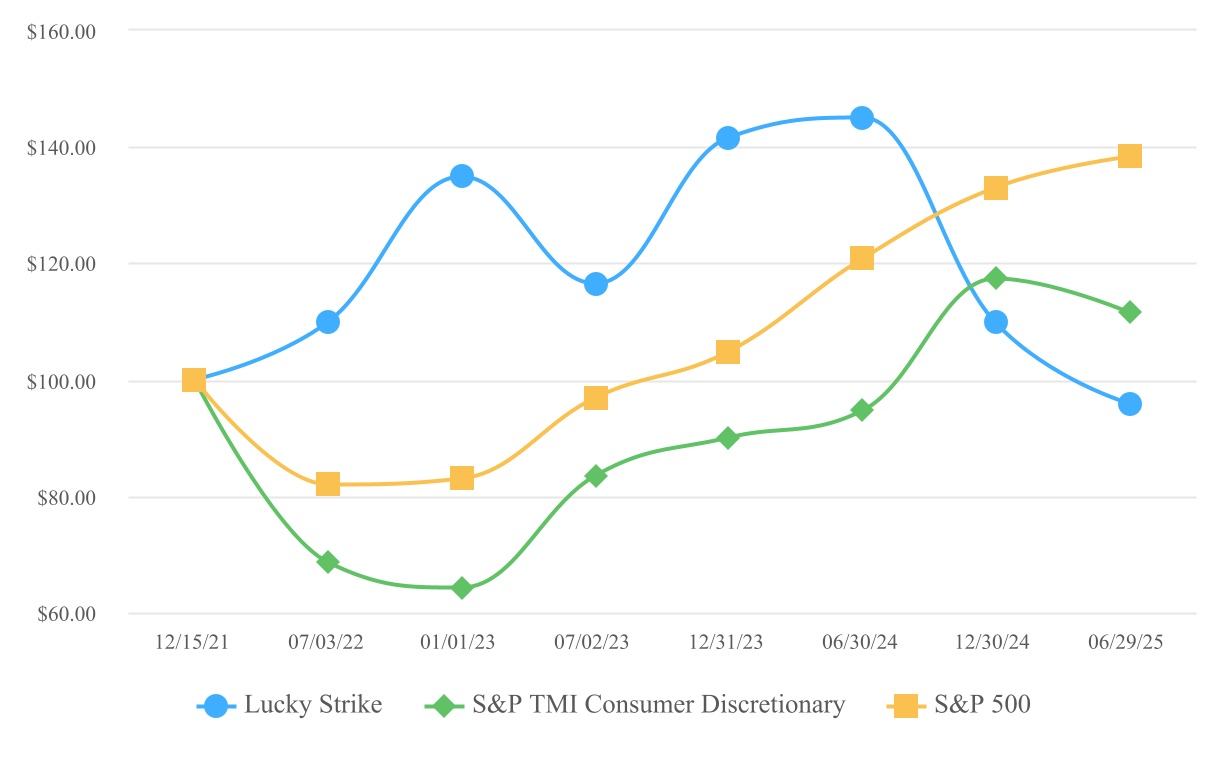The image size is (1226, 760).
Task: Click the green diamond marker at 12/30/24
Action: (995, 277)
